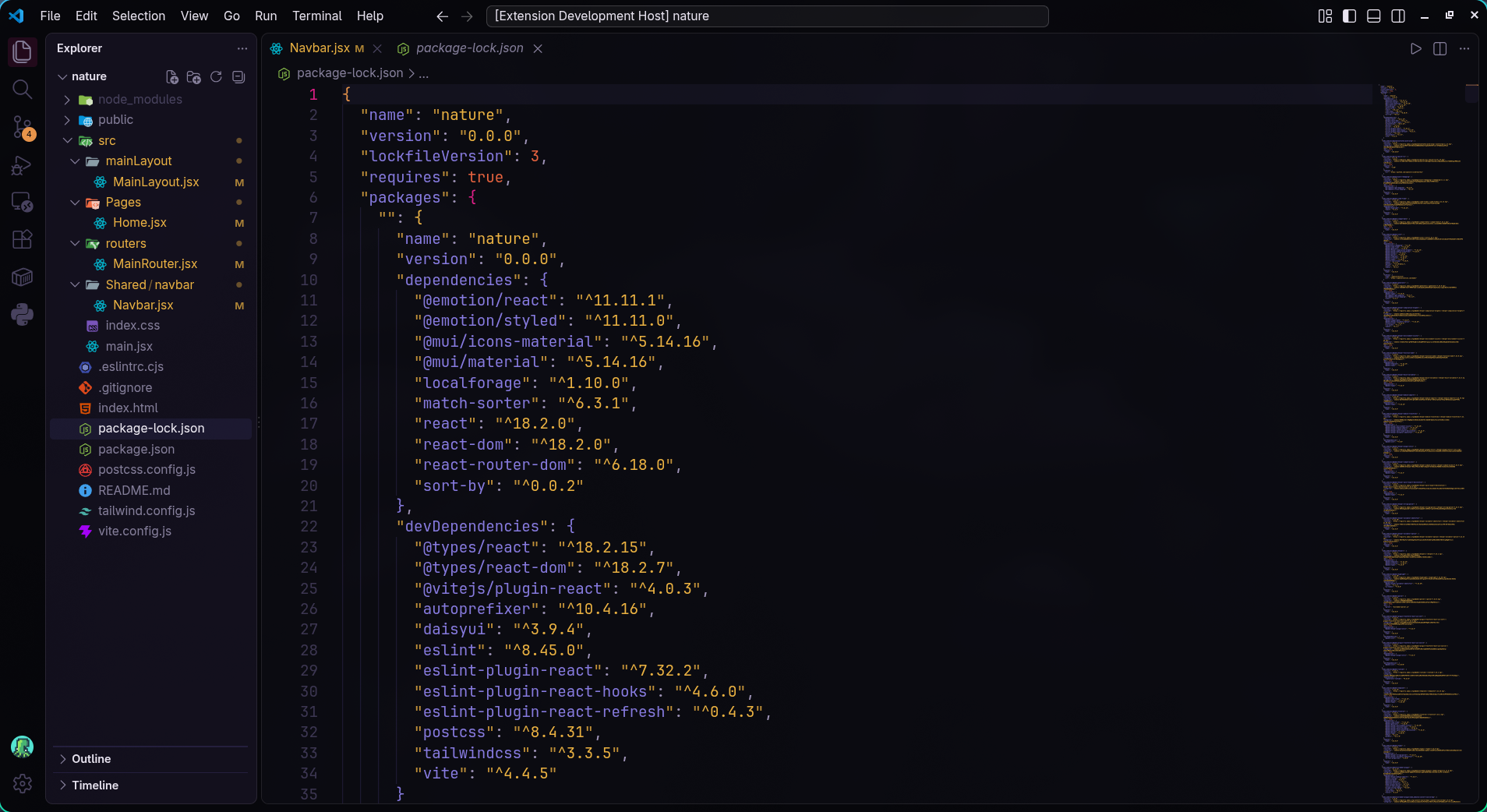Open Home.jsx in the file tree
The height and width of the screenshot is (812, 1487).
pyautogui.click(x=140, y=223)
